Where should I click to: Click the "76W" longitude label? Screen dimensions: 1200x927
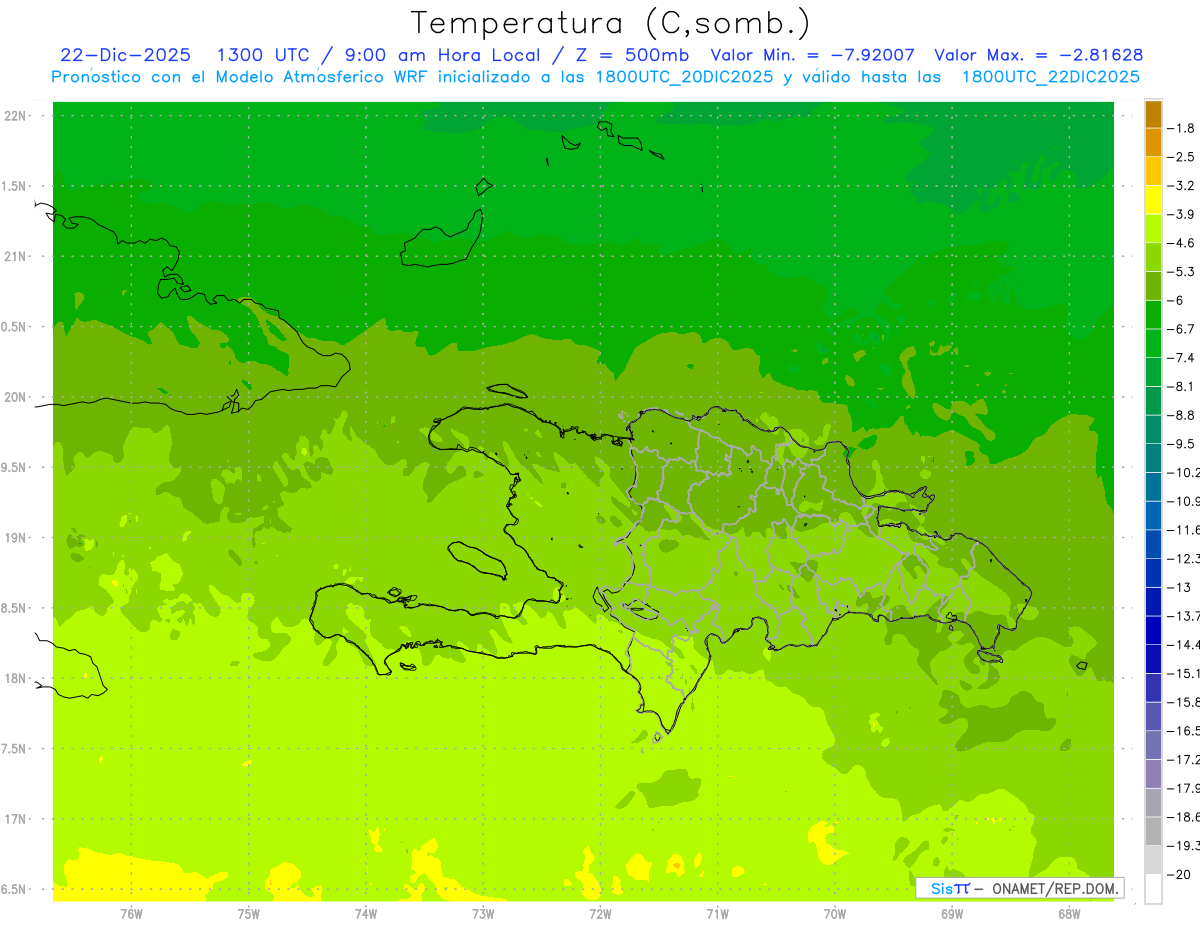131,913
